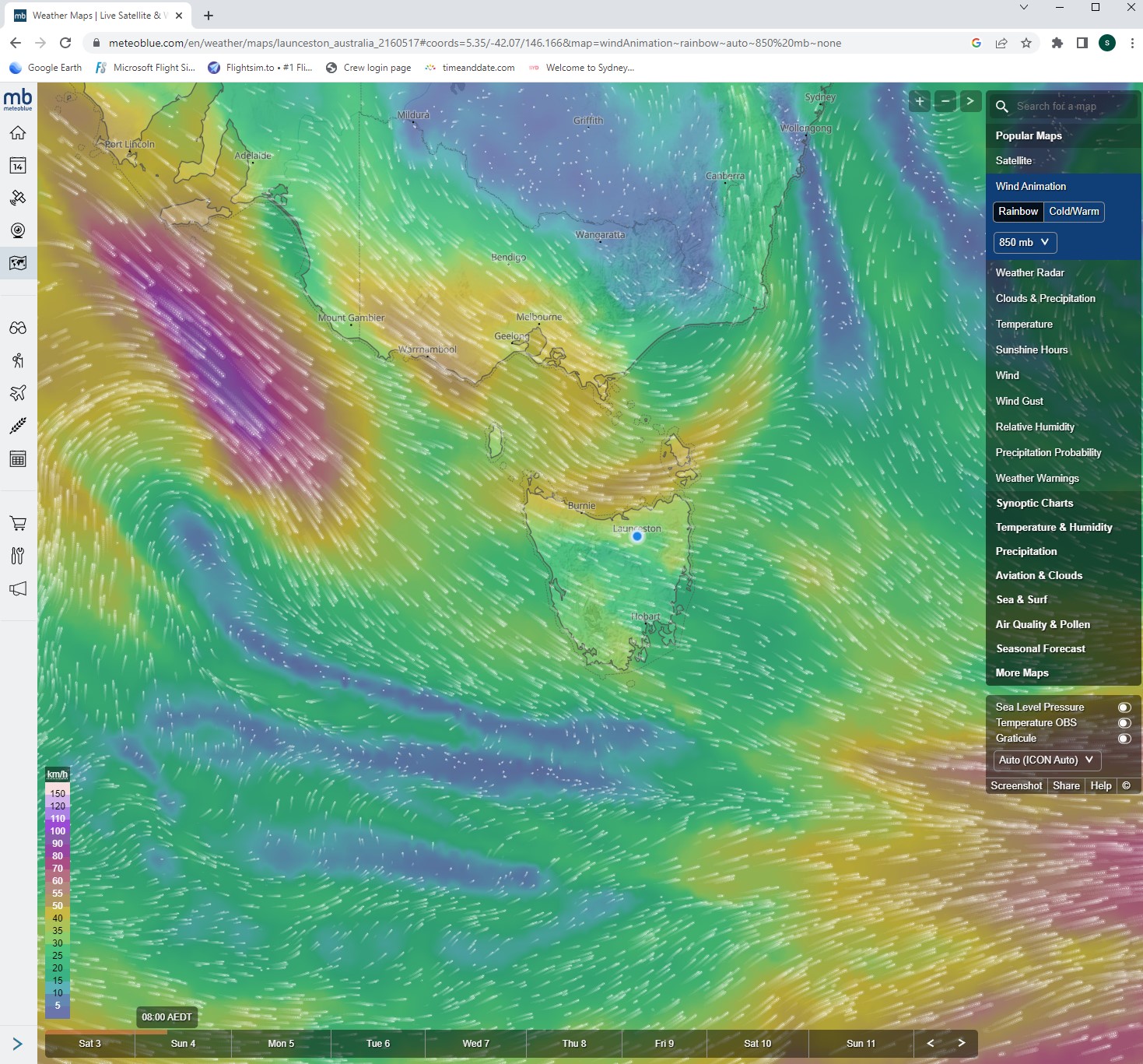Open the Clouds & Precipitation map
The height and width of the screenshot is (1064, 1143).
[x=1045, y=298]
